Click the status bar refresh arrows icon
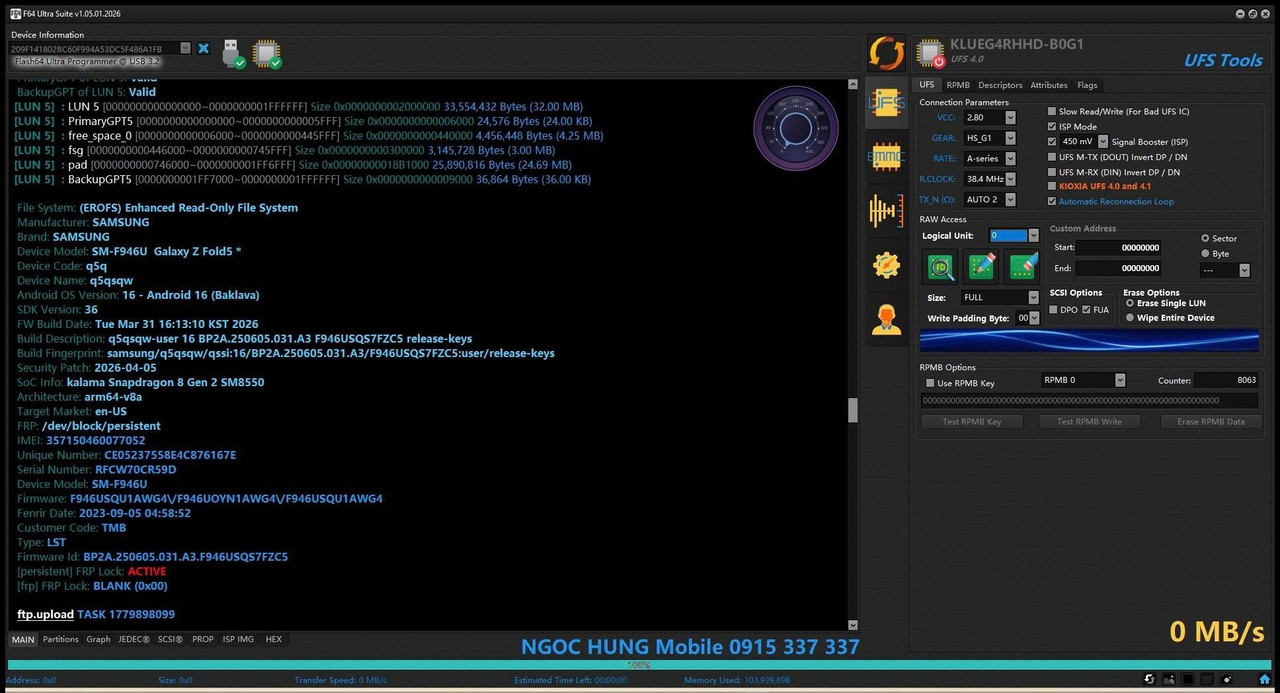Image resolution: width=1280 pixels, height=693 pixels. pyautogui.click(x=1149, y=680)
